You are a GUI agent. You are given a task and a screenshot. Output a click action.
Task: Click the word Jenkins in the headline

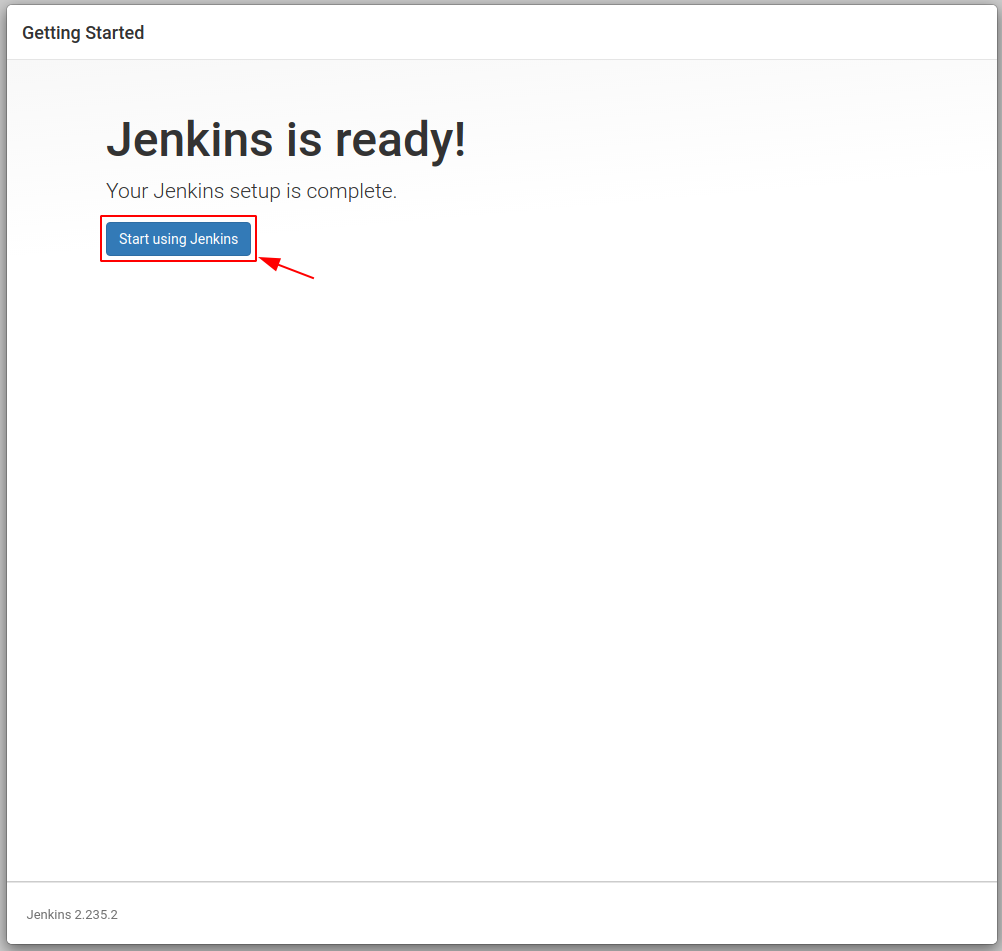point(175,140)
